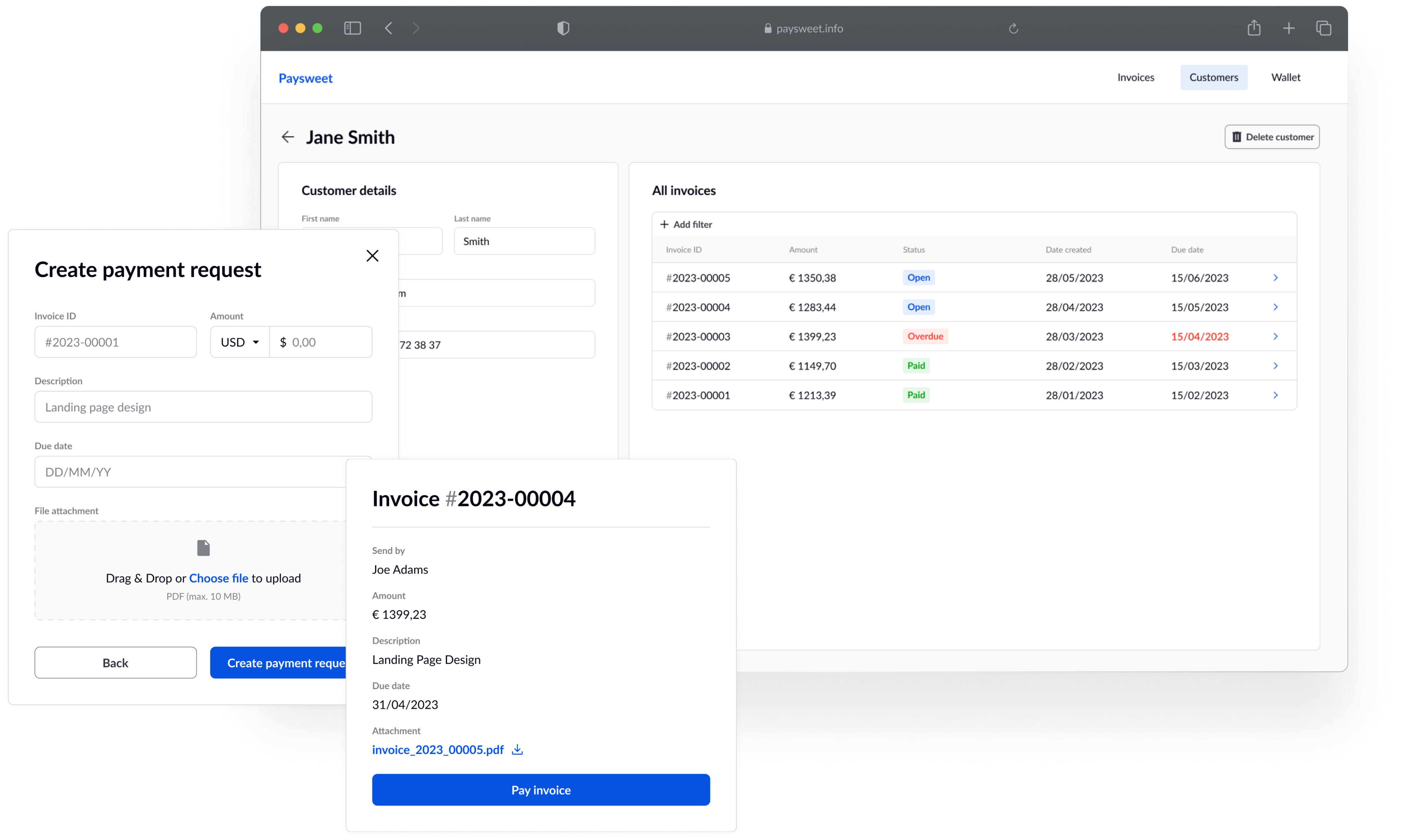Close the Create payment request dialog
Screen dimensions: 1405x840
click(x=372, y=256)
